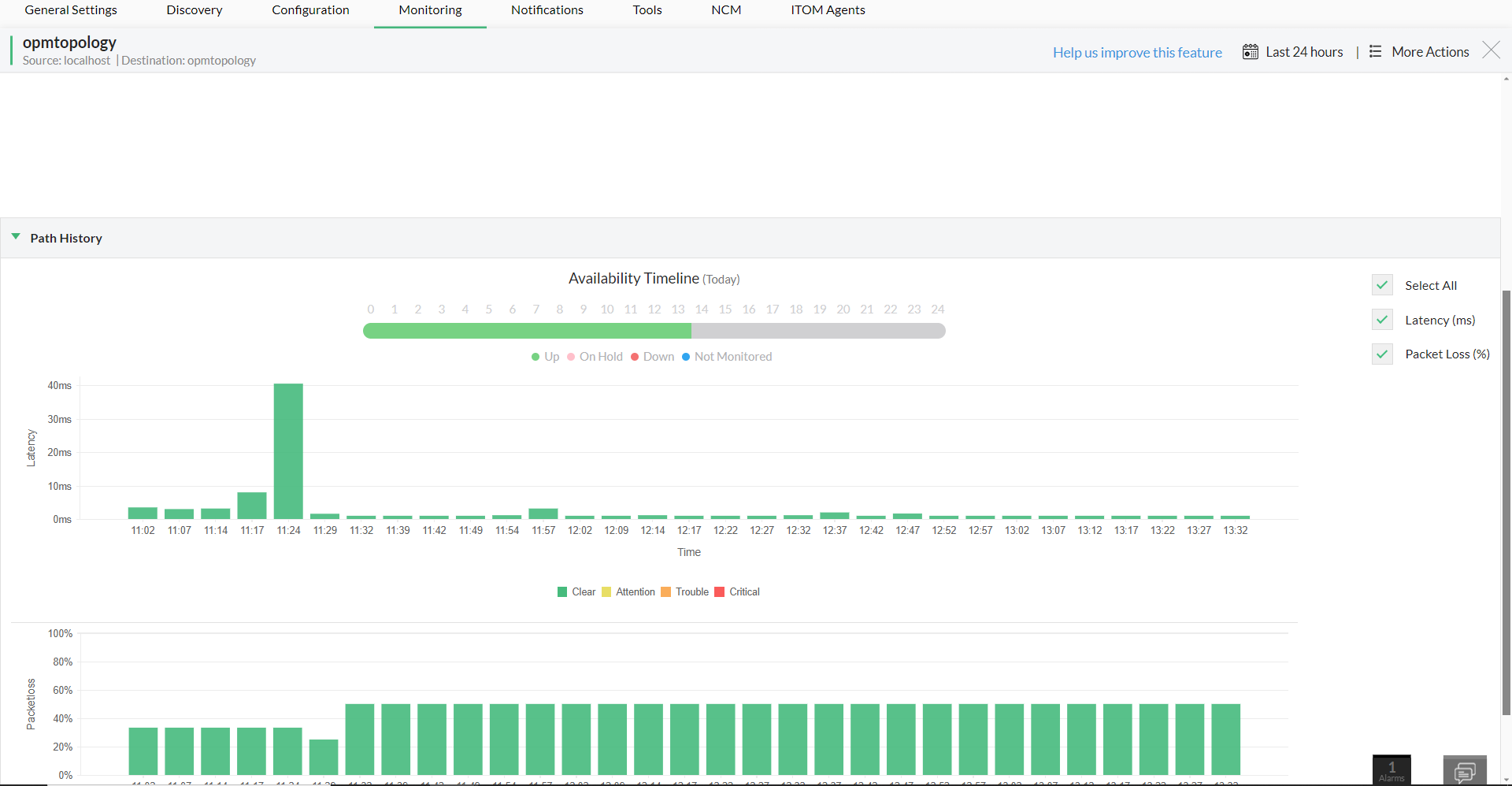1512x786 pixels.
Task: Select the Clear legend square under the latency chart
Action: click(x=561, y=591)
